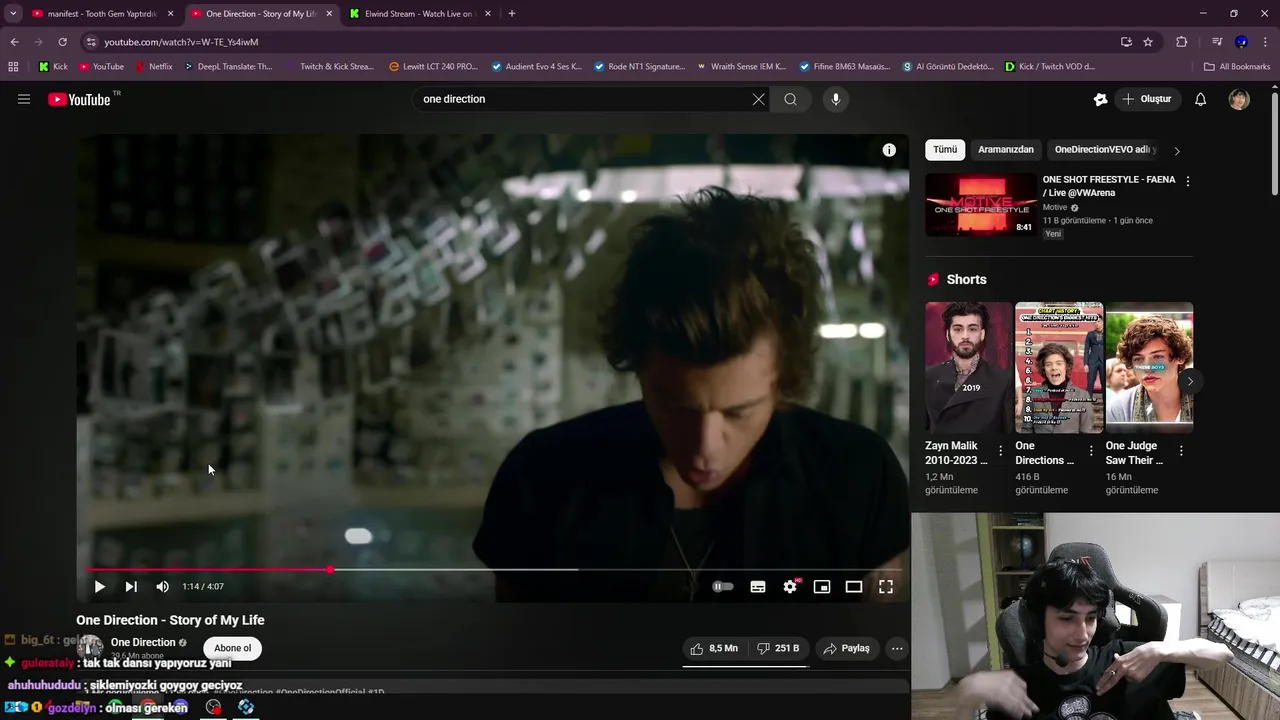Focus the YouTube search field
Viewport: 1280px width, 720px height.
(583, 99)
